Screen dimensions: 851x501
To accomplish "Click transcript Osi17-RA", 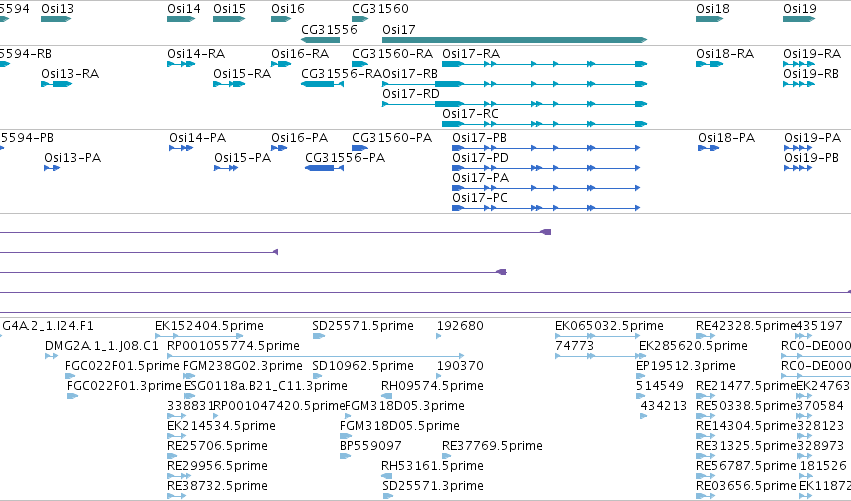I will click(544, 64).
